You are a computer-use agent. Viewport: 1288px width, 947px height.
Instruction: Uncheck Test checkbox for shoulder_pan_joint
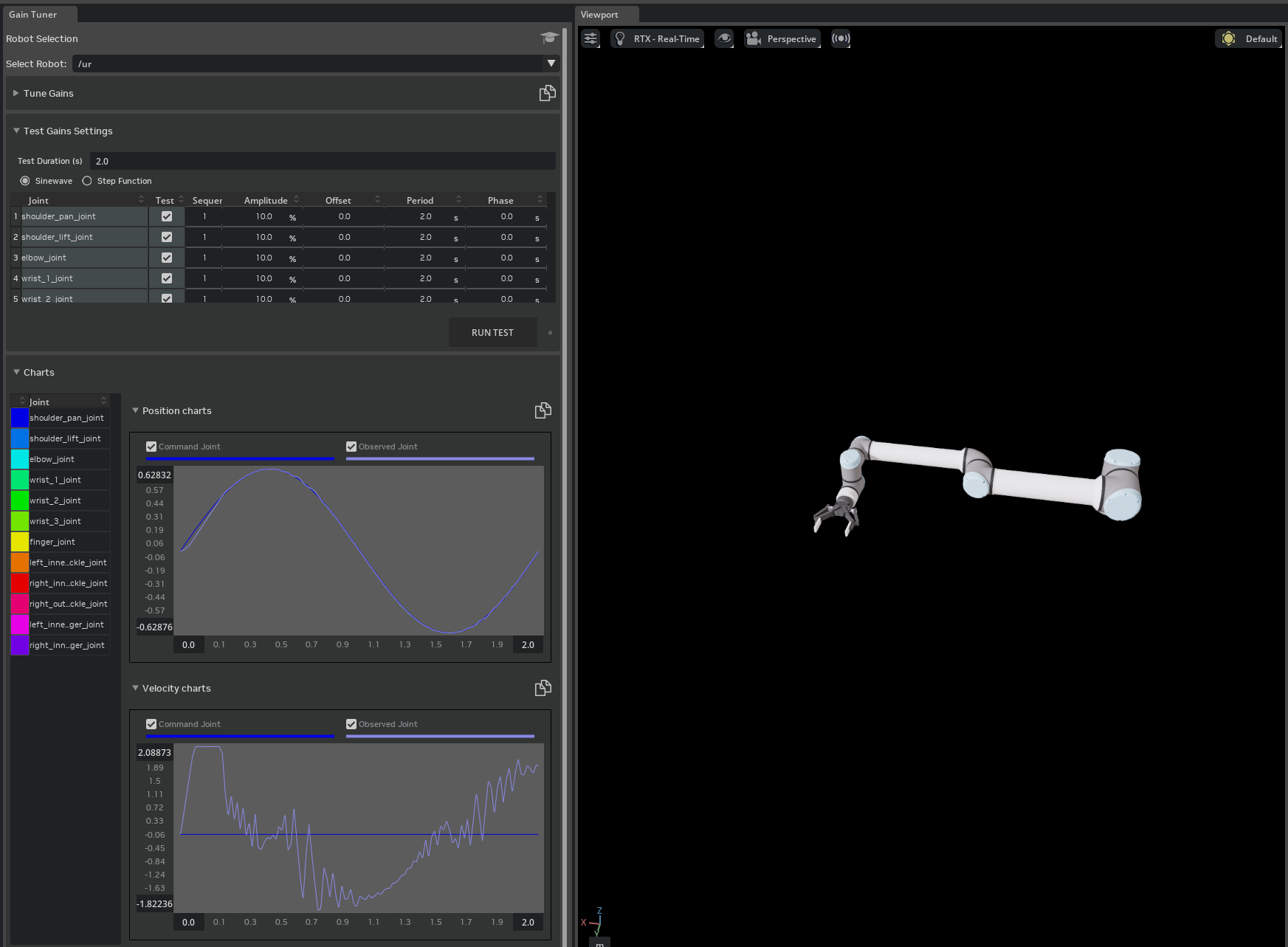167,217
